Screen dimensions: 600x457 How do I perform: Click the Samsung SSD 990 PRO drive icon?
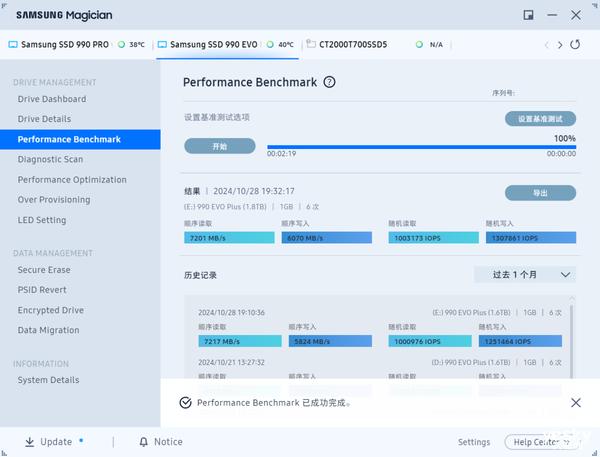(x=13, y=44)
